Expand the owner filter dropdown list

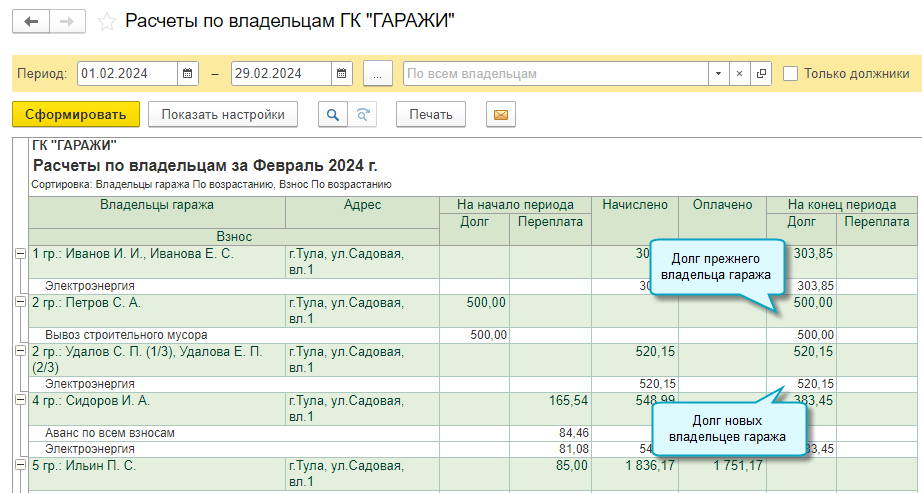tap(718, 74)
